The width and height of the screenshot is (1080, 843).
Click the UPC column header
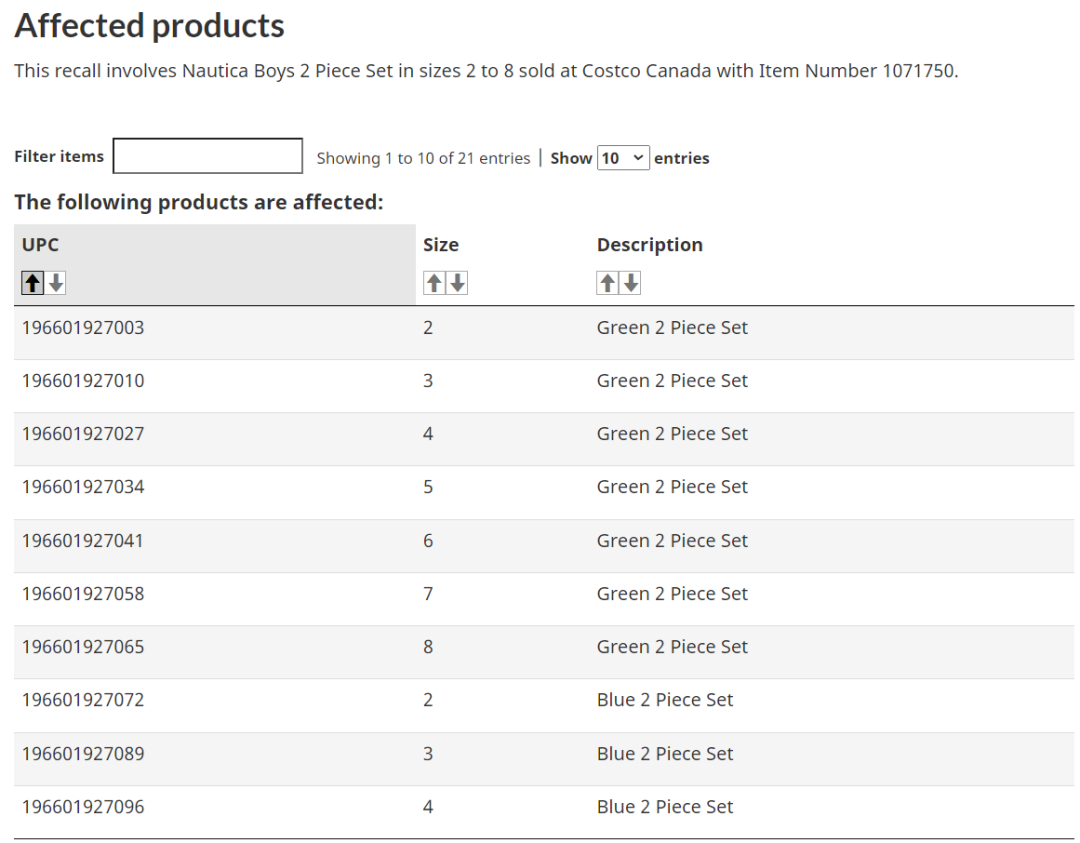click(x=41, y=245)
